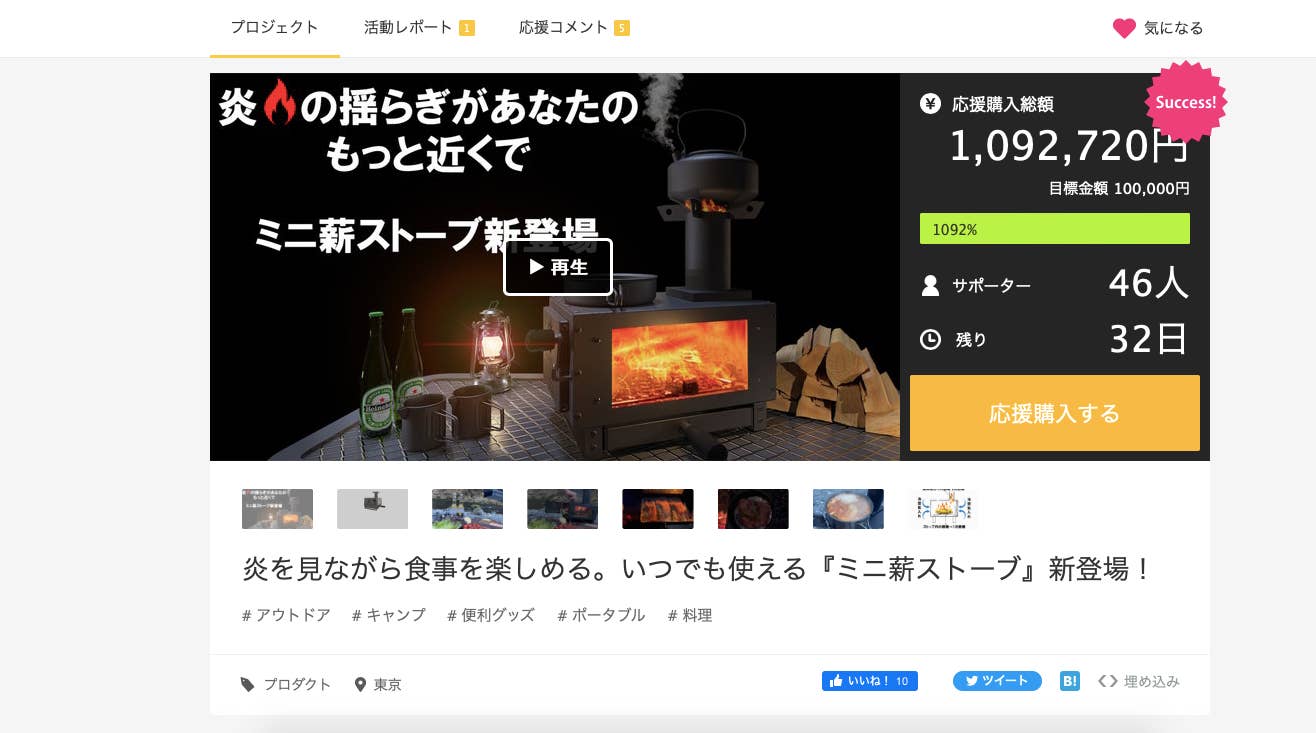Open the #キャンプ hashtag link
Viewport: 1316px width, 733px height.
click(x=389, y=615)
